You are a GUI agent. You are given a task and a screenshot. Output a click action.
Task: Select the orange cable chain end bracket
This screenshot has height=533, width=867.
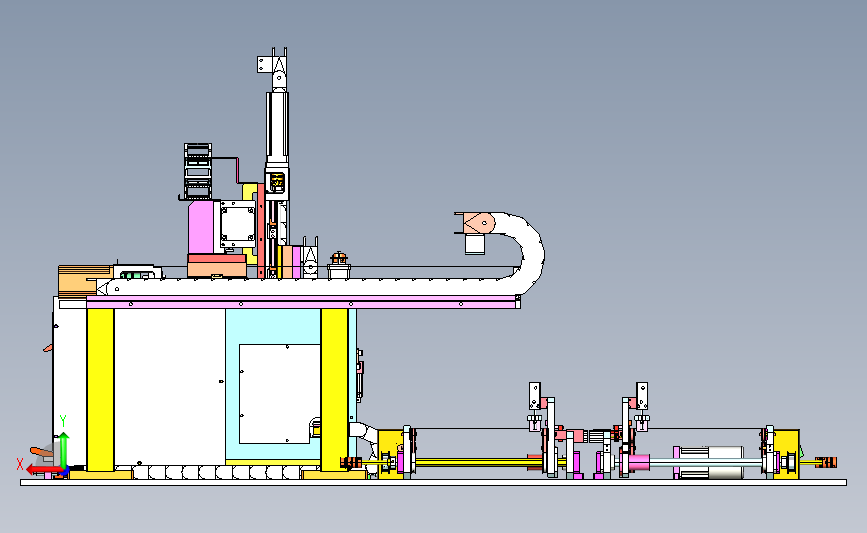point(477,223)
